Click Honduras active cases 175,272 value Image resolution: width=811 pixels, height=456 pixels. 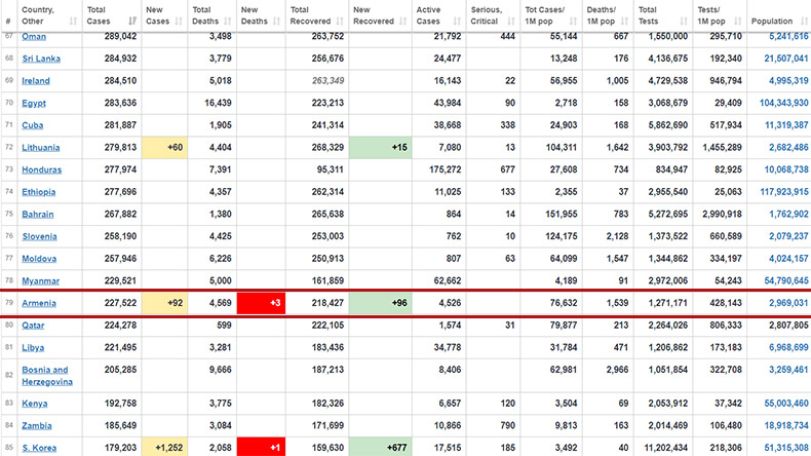[445, 170]
